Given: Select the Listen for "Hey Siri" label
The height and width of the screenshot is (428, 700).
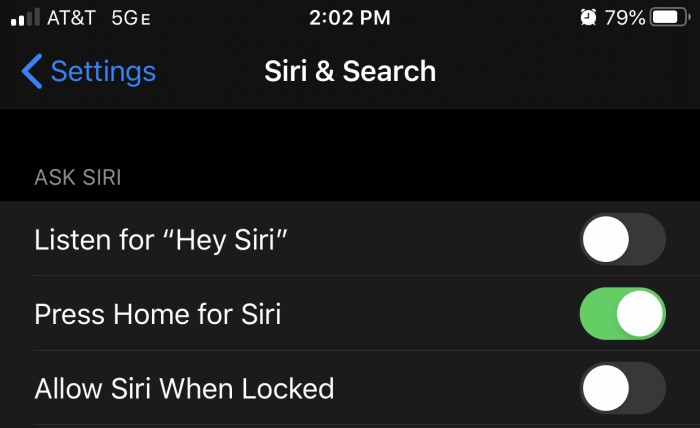Looking at the screenshot, I should pos(161,240).
